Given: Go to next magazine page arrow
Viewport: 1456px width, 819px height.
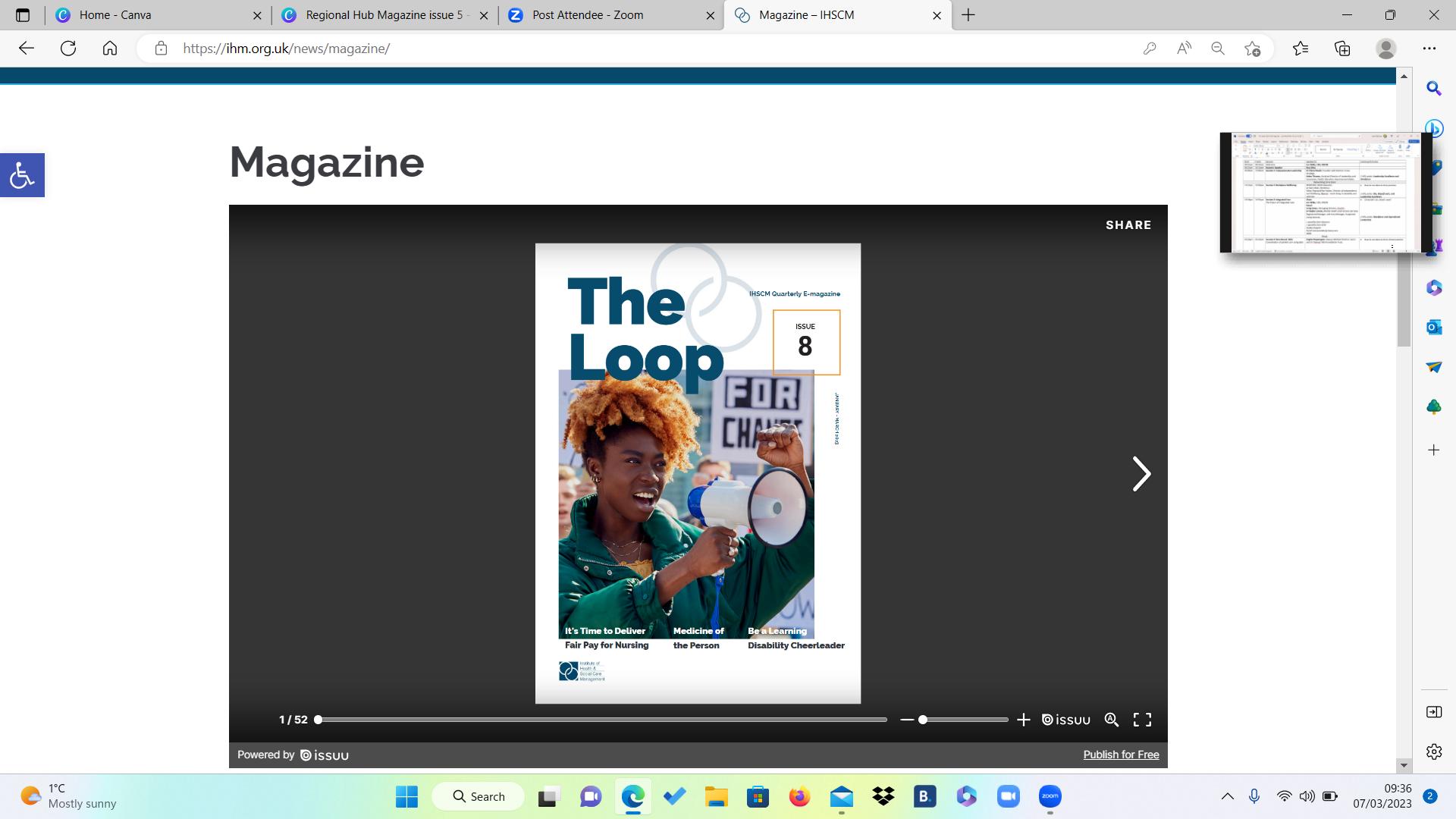Looking at the screenshot, I should (x=1141, y=474).
